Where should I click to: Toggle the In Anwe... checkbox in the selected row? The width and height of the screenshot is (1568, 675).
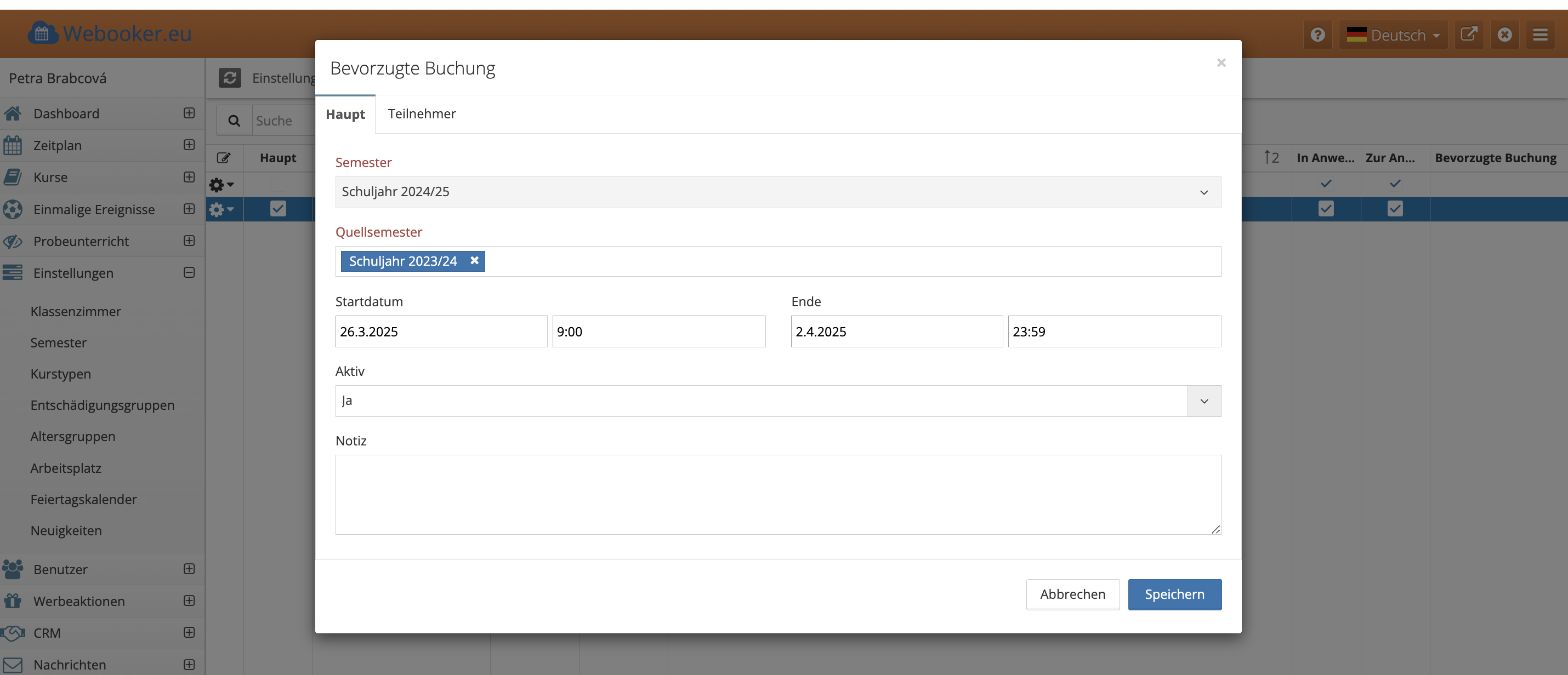pos(1326,209)
